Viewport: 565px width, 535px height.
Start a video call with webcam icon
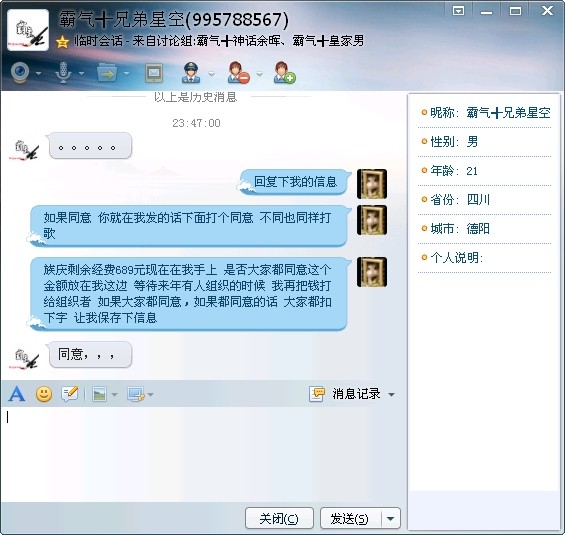[21, 72]
